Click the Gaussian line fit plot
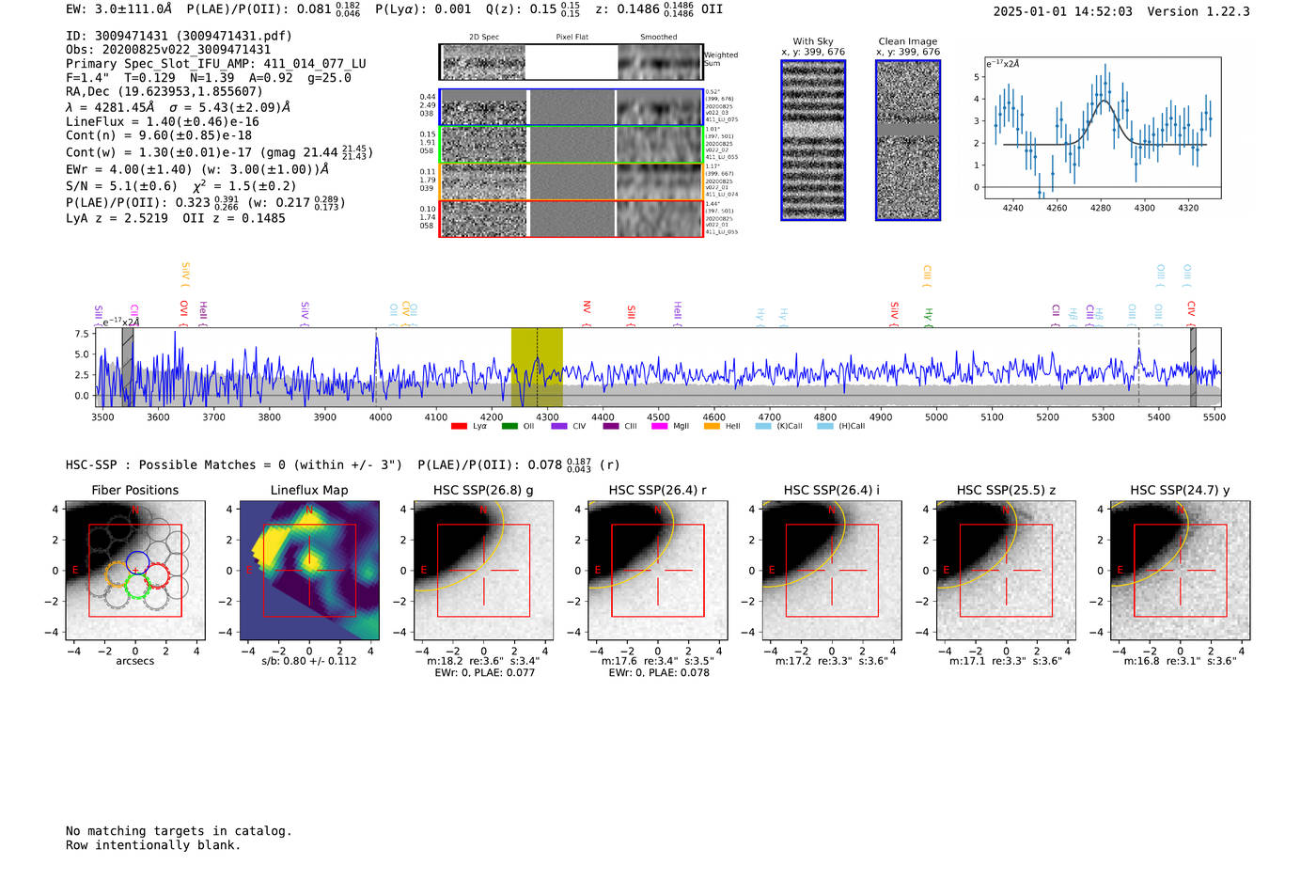 (x=1103, y=128)
